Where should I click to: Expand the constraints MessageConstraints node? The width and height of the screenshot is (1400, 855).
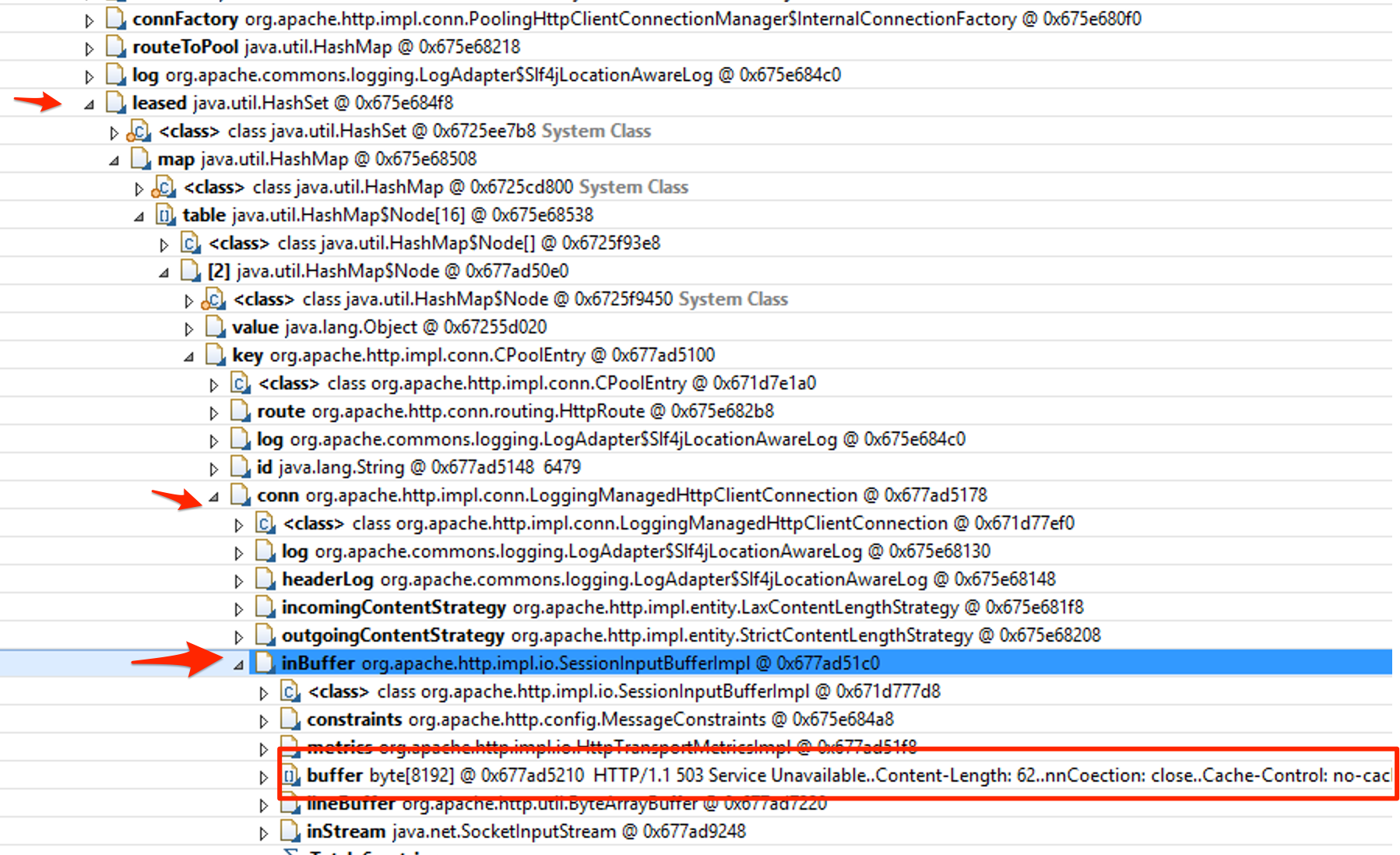point(264,720)
